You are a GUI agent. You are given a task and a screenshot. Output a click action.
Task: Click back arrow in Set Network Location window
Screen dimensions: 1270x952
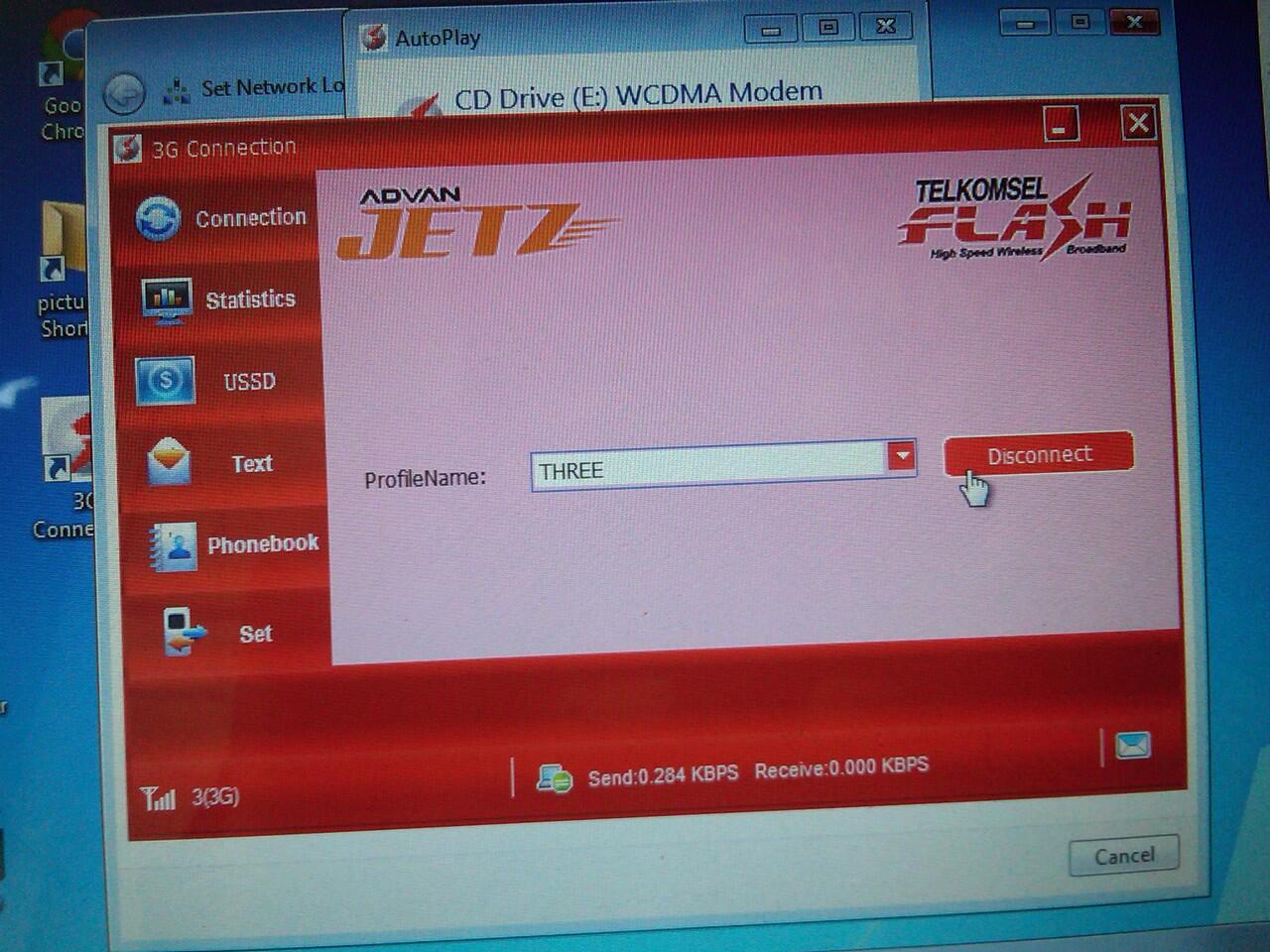tap(124, 95)
